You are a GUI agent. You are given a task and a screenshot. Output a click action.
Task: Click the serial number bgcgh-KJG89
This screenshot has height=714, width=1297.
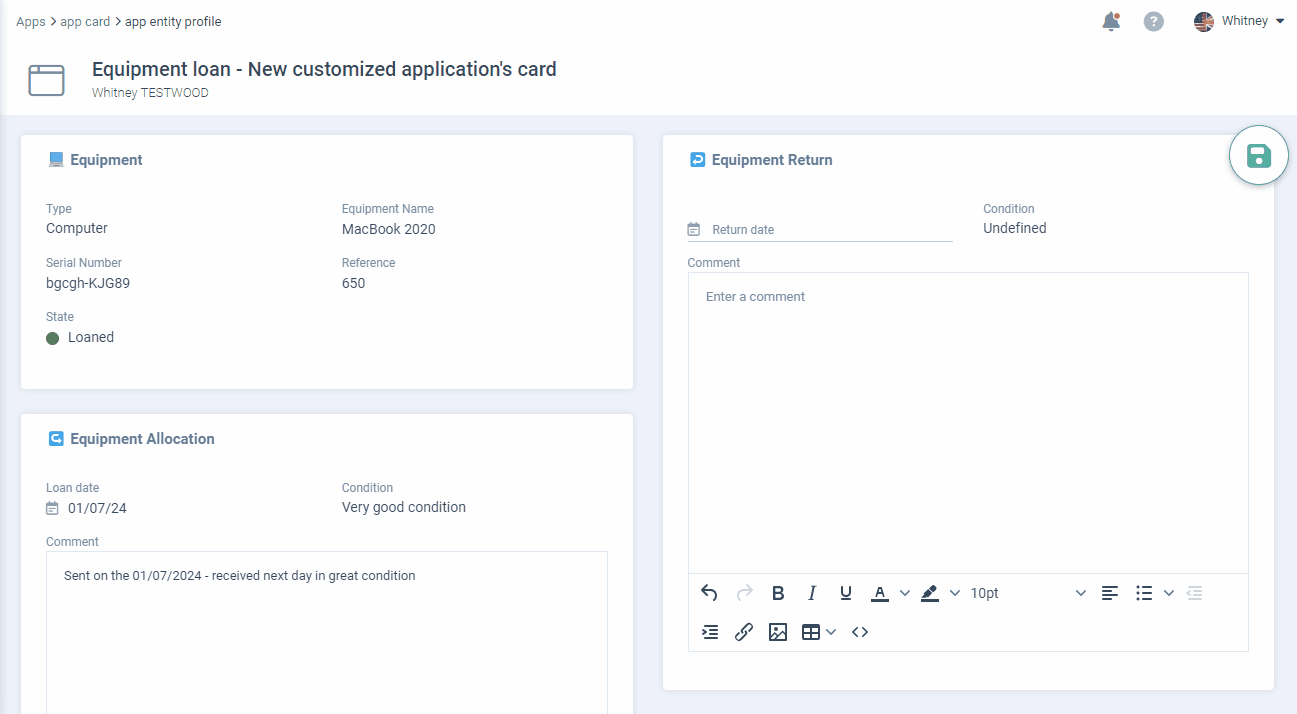pyautogui.click(x=88, y=283)
